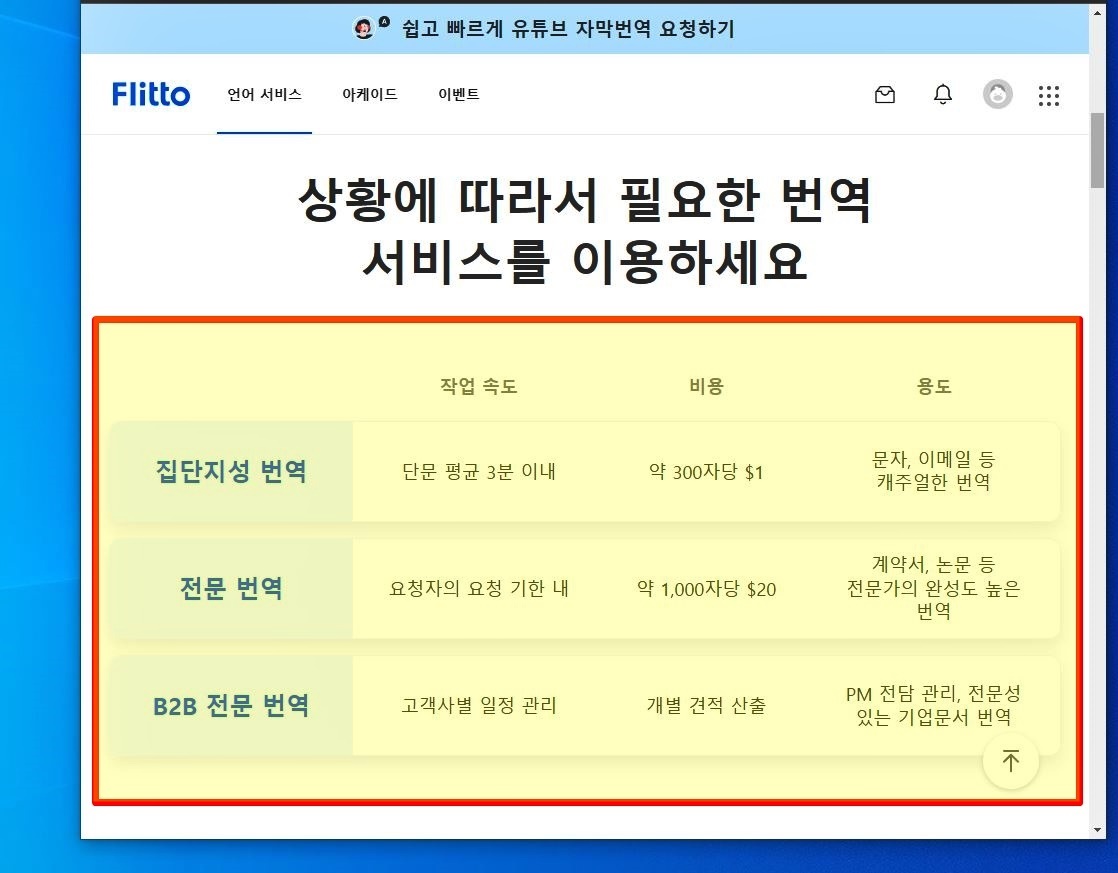The width and height of the screenshot is (1118, 873).
Task: Click the 상황에 따라서 필요한 번역 heading
Action: pos(585,230)
